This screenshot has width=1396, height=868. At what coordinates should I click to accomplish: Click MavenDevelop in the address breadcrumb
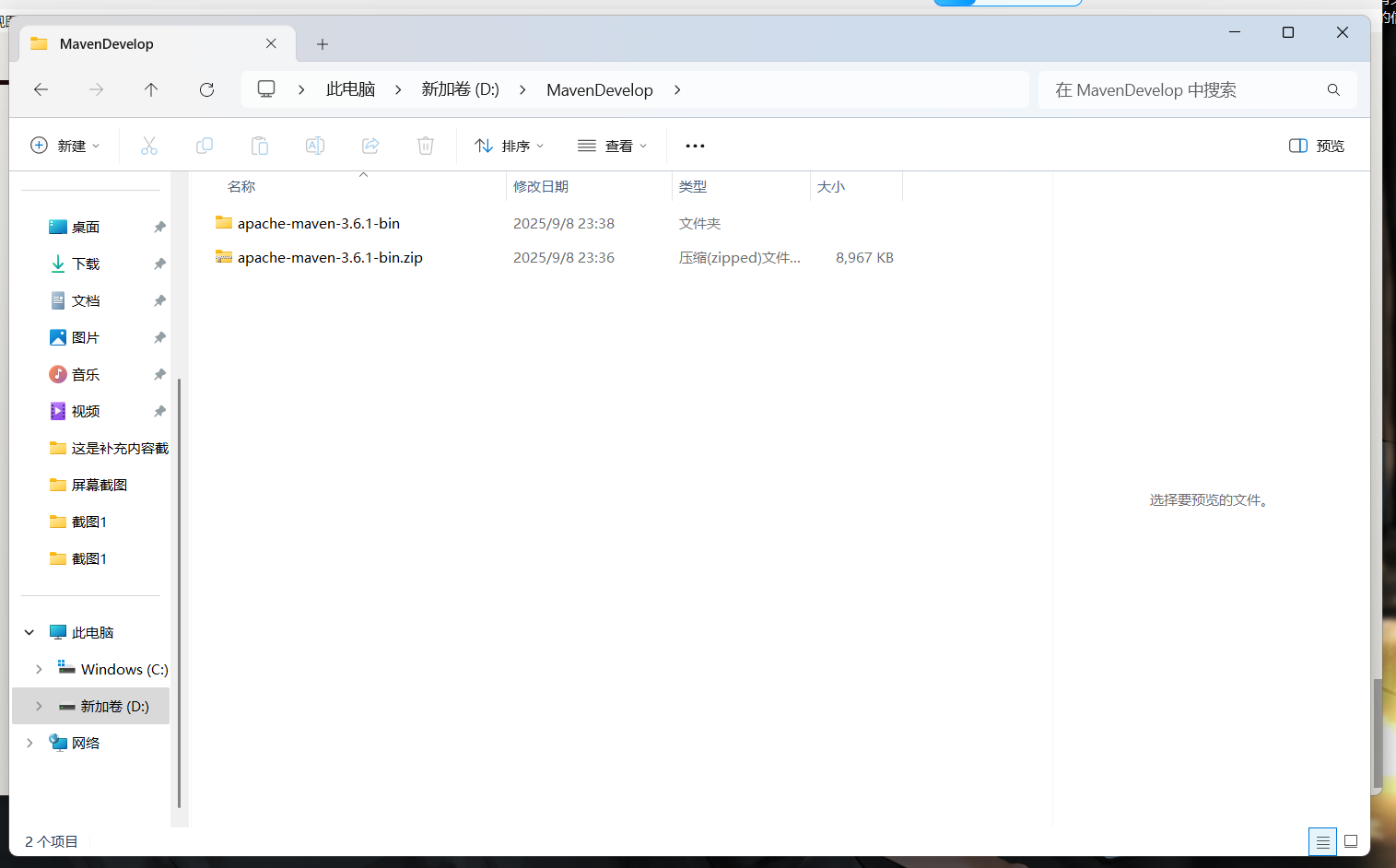click(x=600, y=89)
